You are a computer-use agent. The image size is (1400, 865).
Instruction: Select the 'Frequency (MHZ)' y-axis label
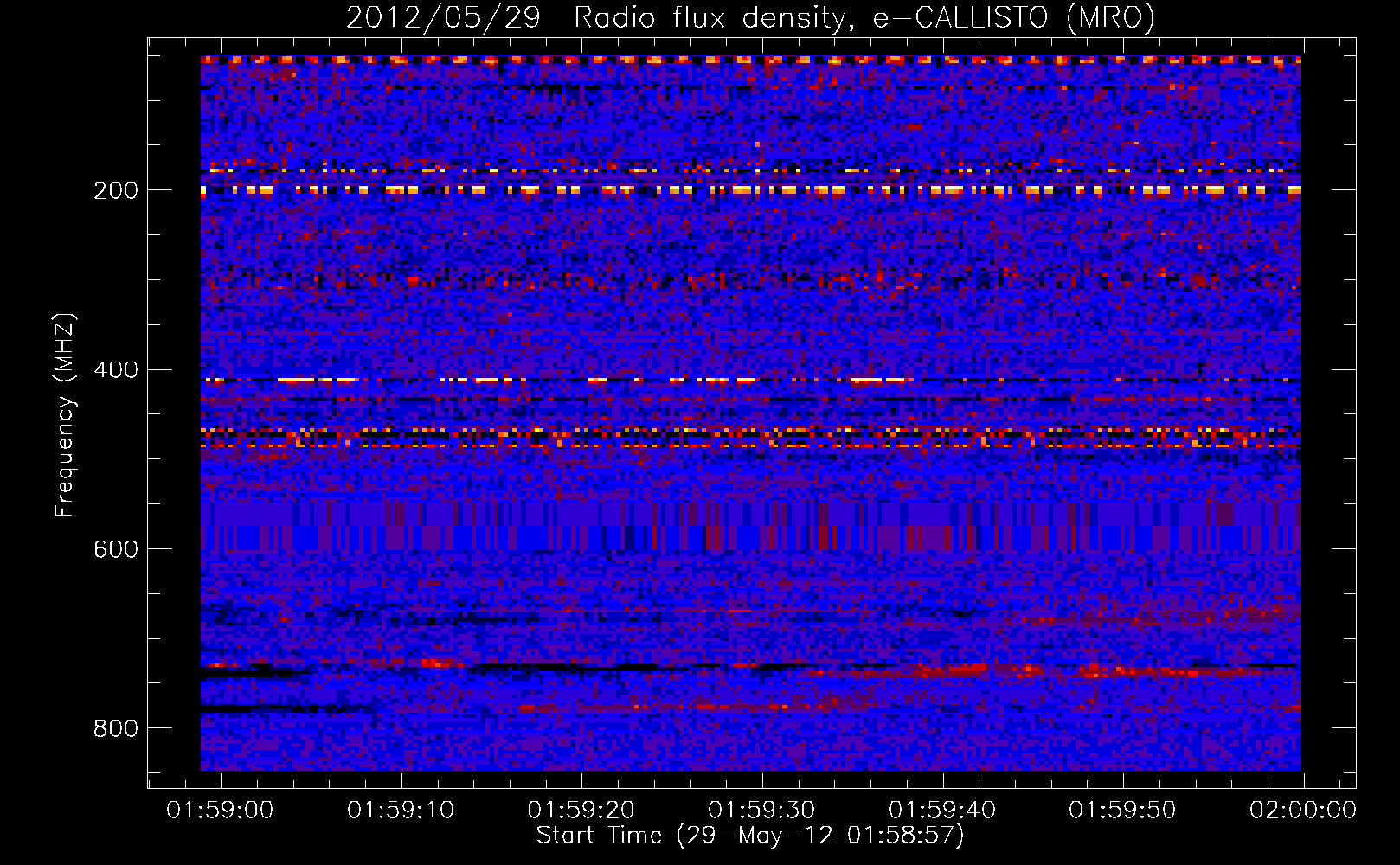click(x=65, y=415)
